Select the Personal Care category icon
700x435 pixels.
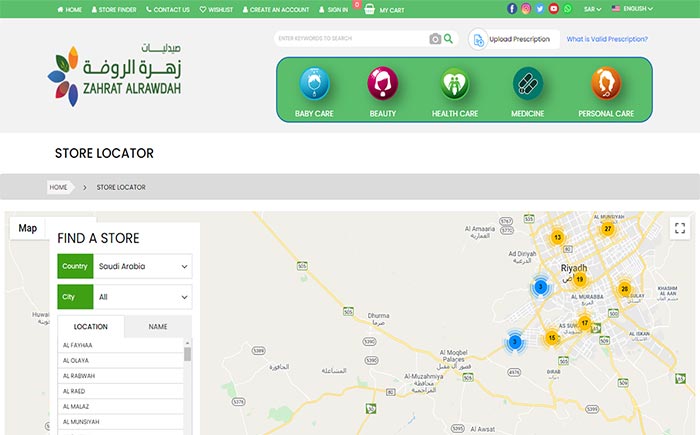coord(606,84)
